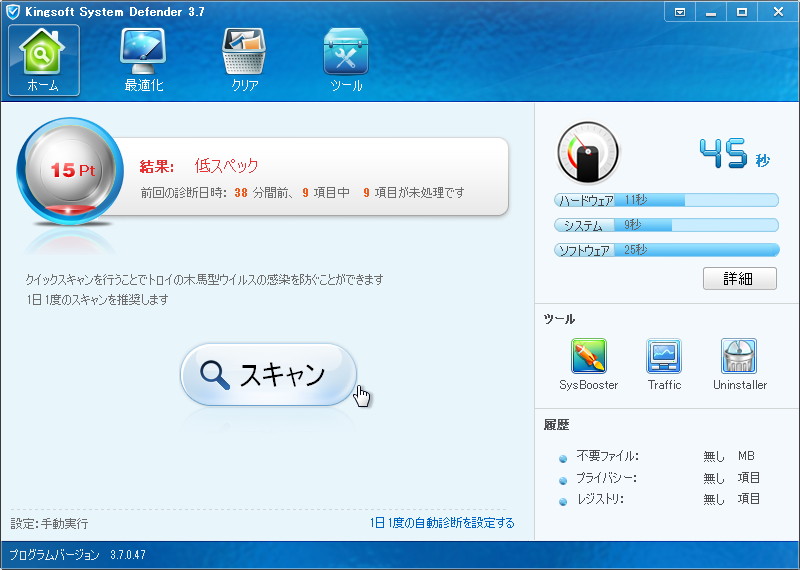Click the 15 Pt score orb

pos(70,171)
